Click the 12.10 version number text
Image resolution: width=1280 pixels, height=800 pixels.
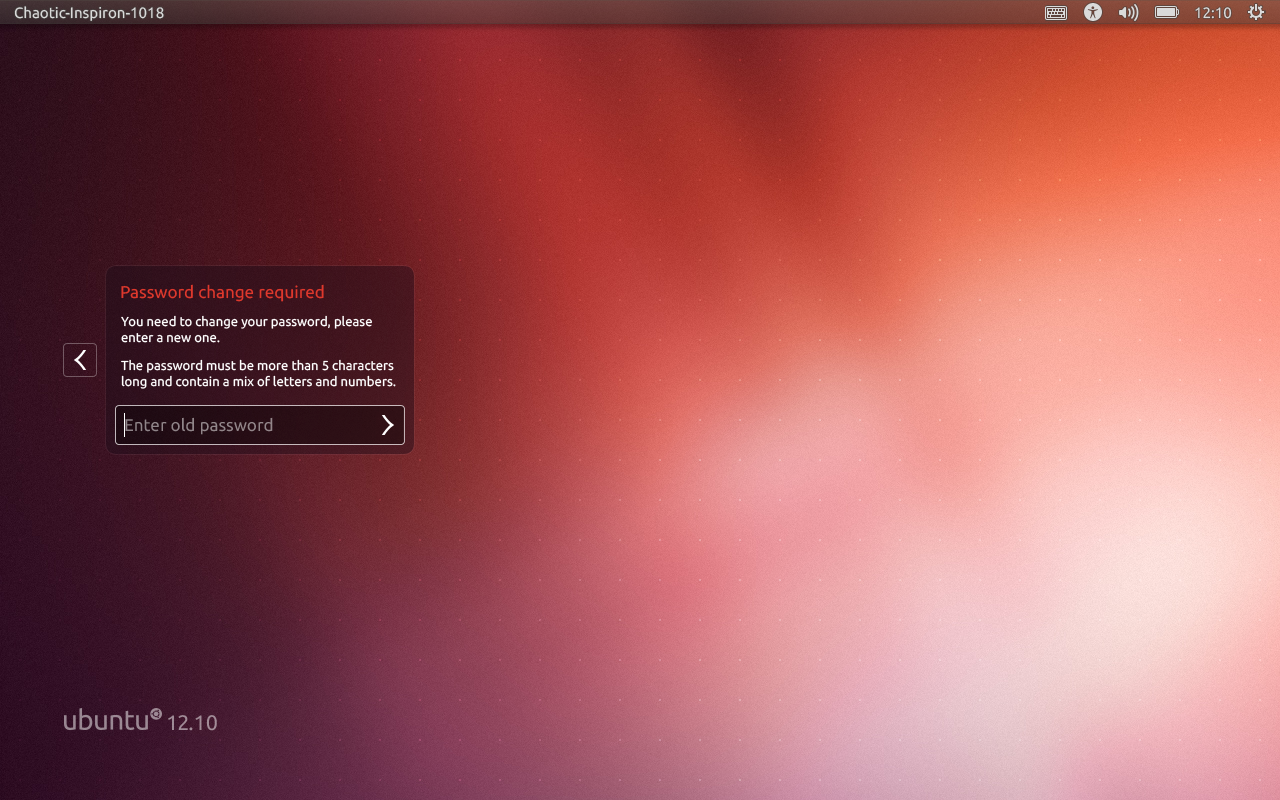point(192,722)
